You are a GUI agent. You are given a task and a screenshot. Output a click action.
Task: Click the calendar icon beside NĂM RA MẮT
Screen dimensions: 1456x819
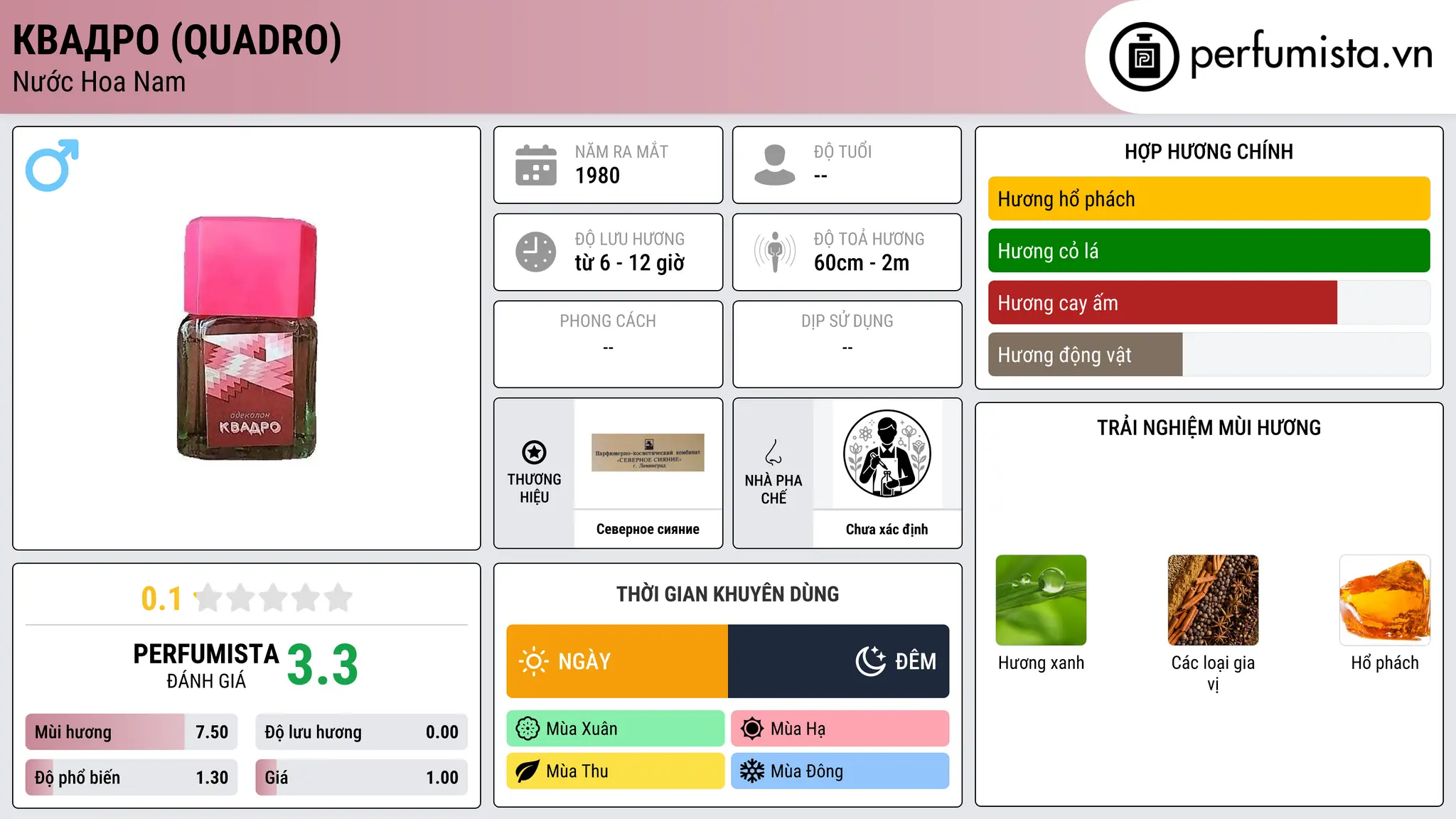tap(536, 165)
